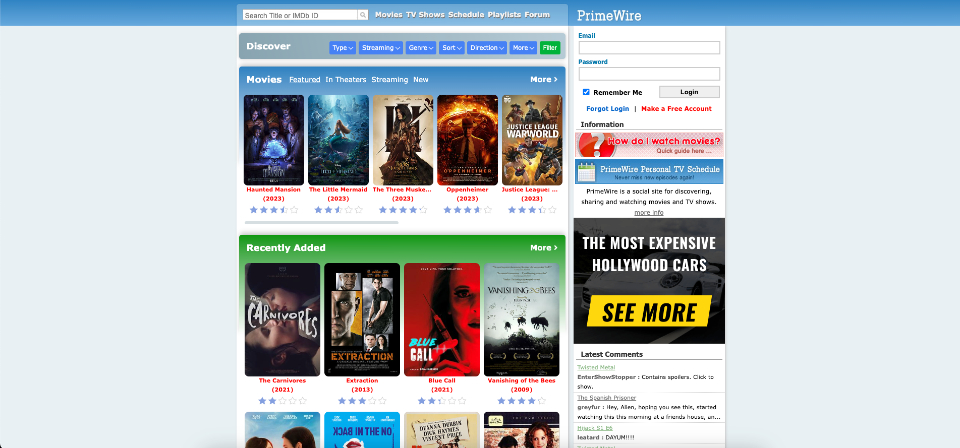Screen dimensions: 960x448
Task: Rate Haunted Mansion using its stars
Action: 274,210
